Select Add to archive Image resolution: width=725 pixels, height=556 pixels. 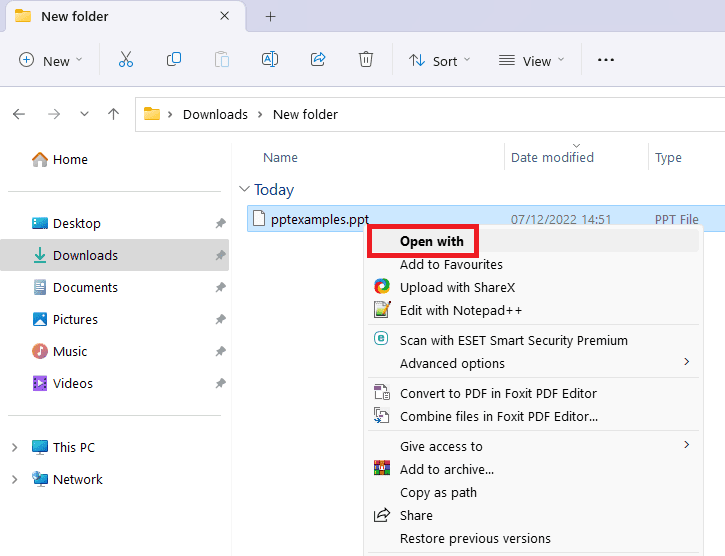point(534,470)
